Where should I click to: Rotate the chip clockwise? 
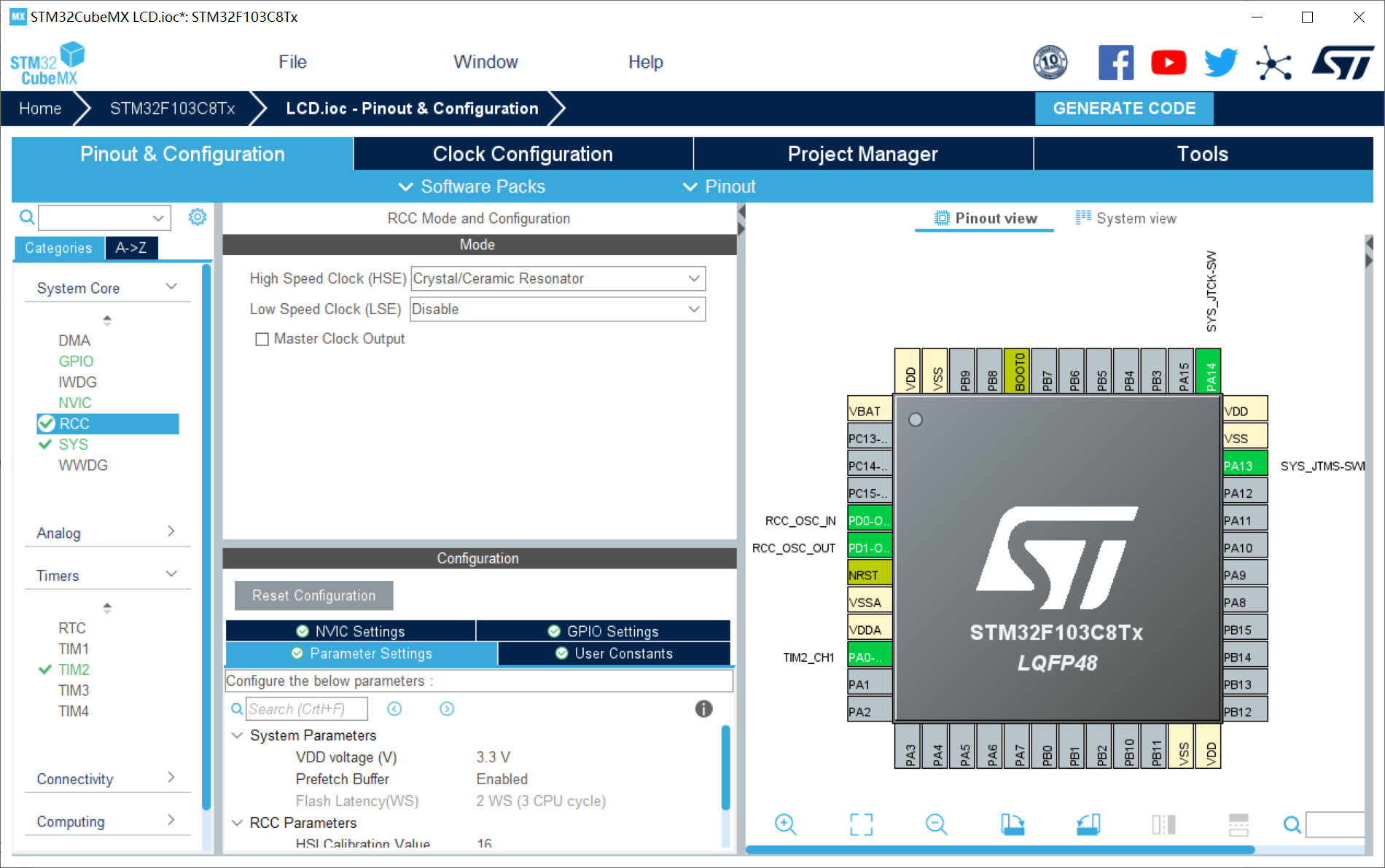point(1012,824)
